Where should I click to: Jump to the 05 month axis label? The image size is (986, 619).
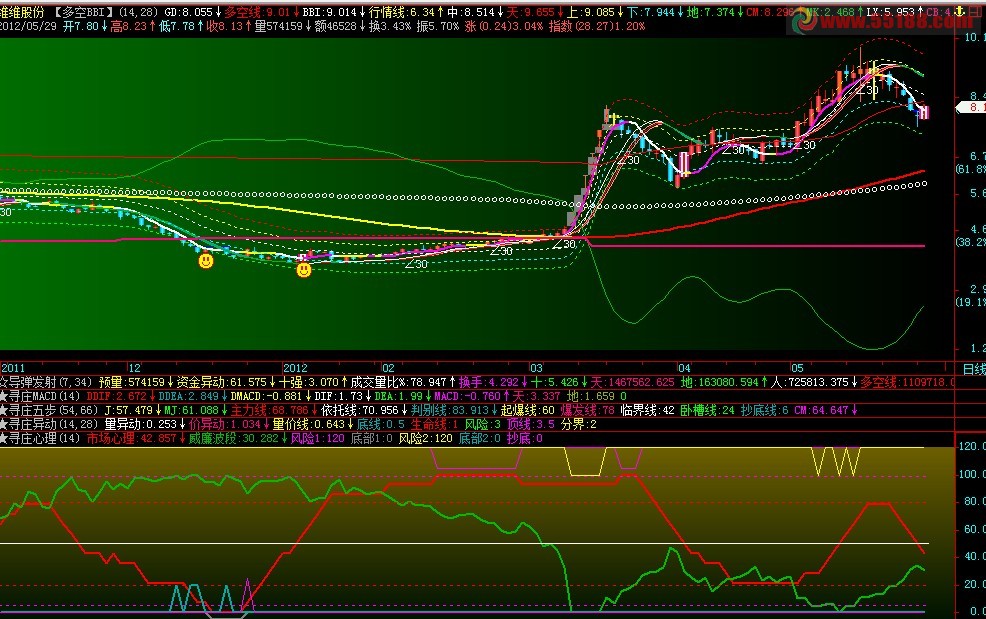coord(797,368)
